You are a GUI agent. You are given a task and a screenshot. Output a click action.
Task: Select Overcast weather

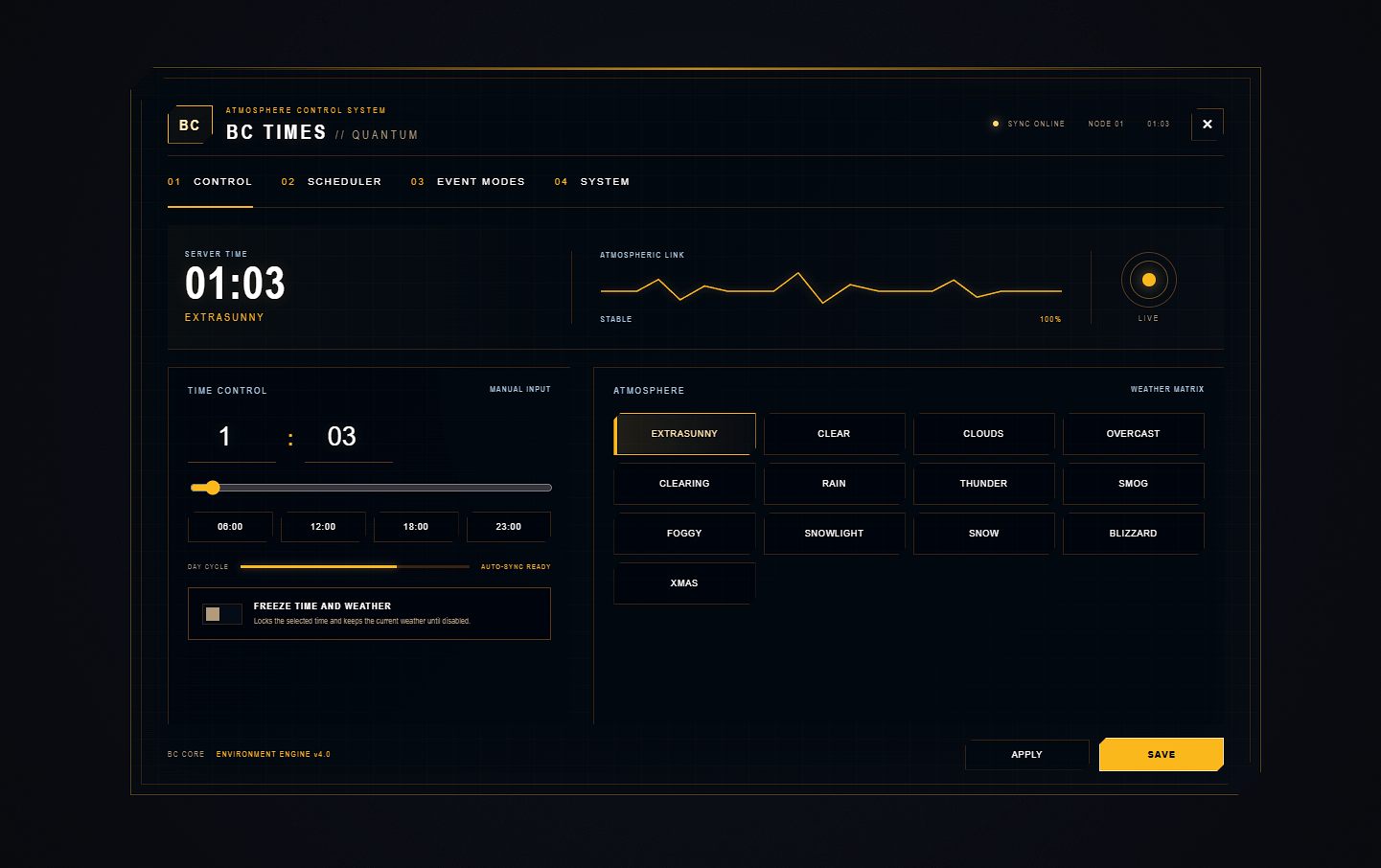click(1133, 434)
